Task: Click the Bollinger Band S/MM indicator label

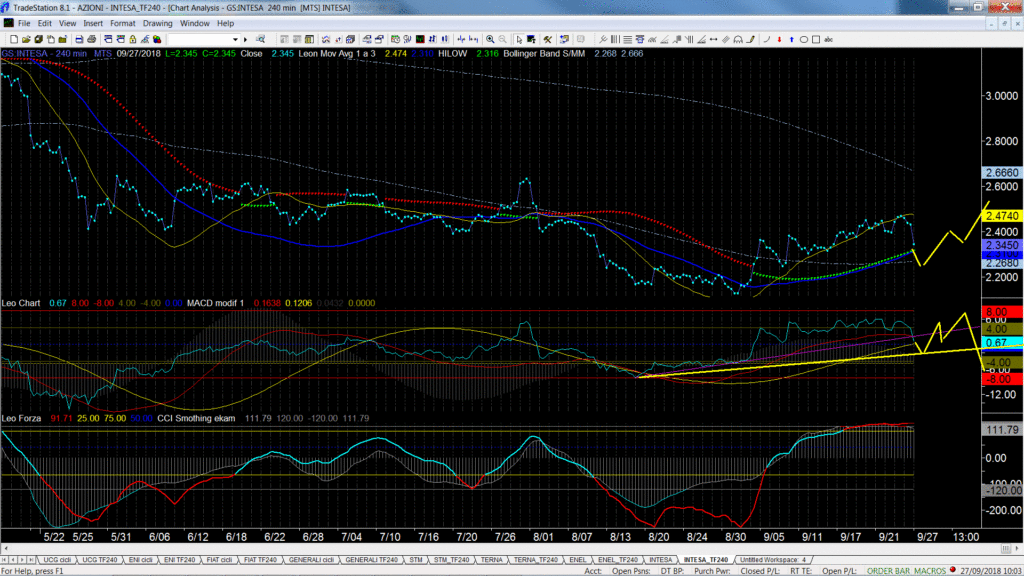Action: coord(544,54)
